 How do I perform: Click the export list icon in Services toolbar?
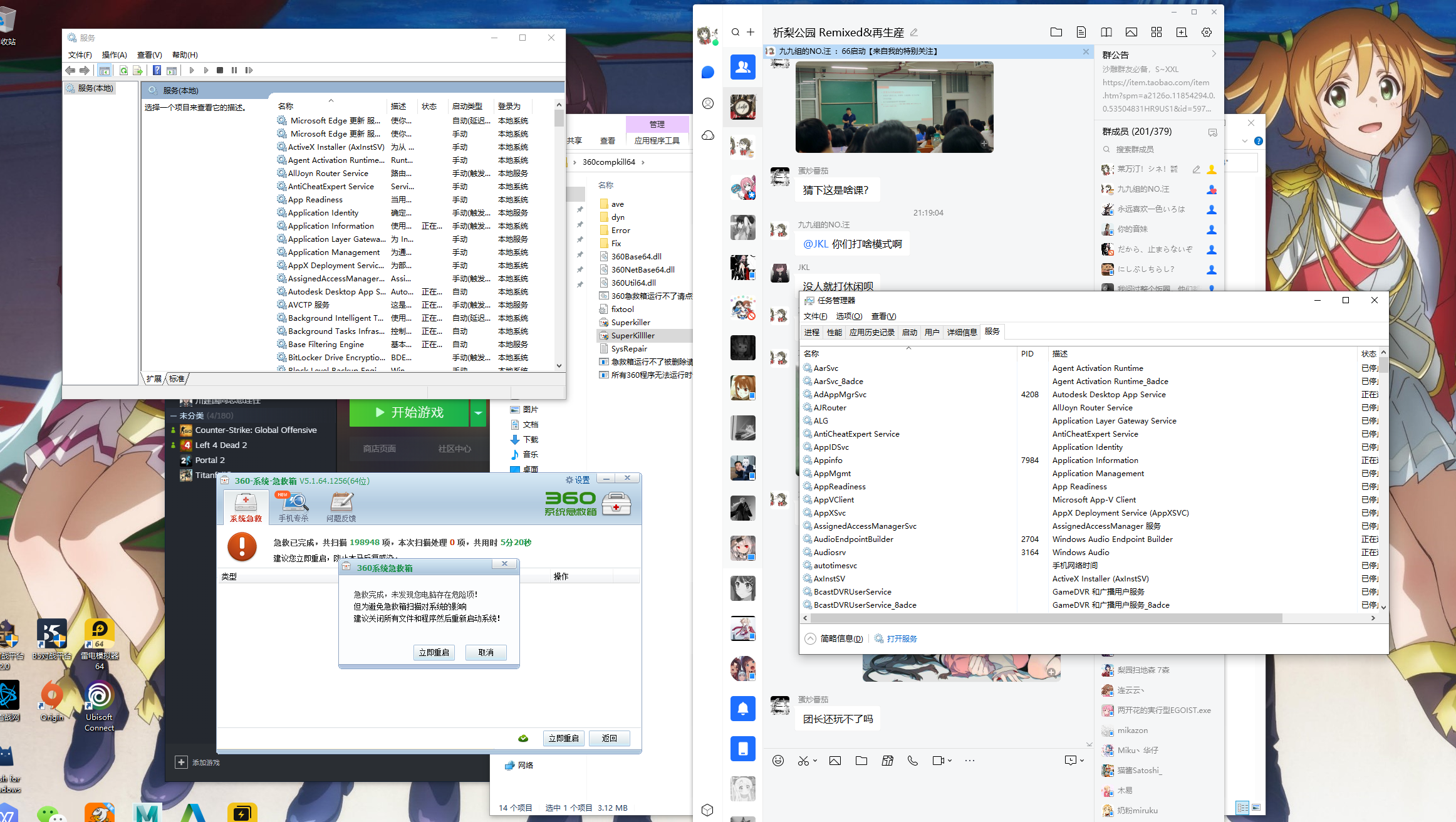pos(137,70)
